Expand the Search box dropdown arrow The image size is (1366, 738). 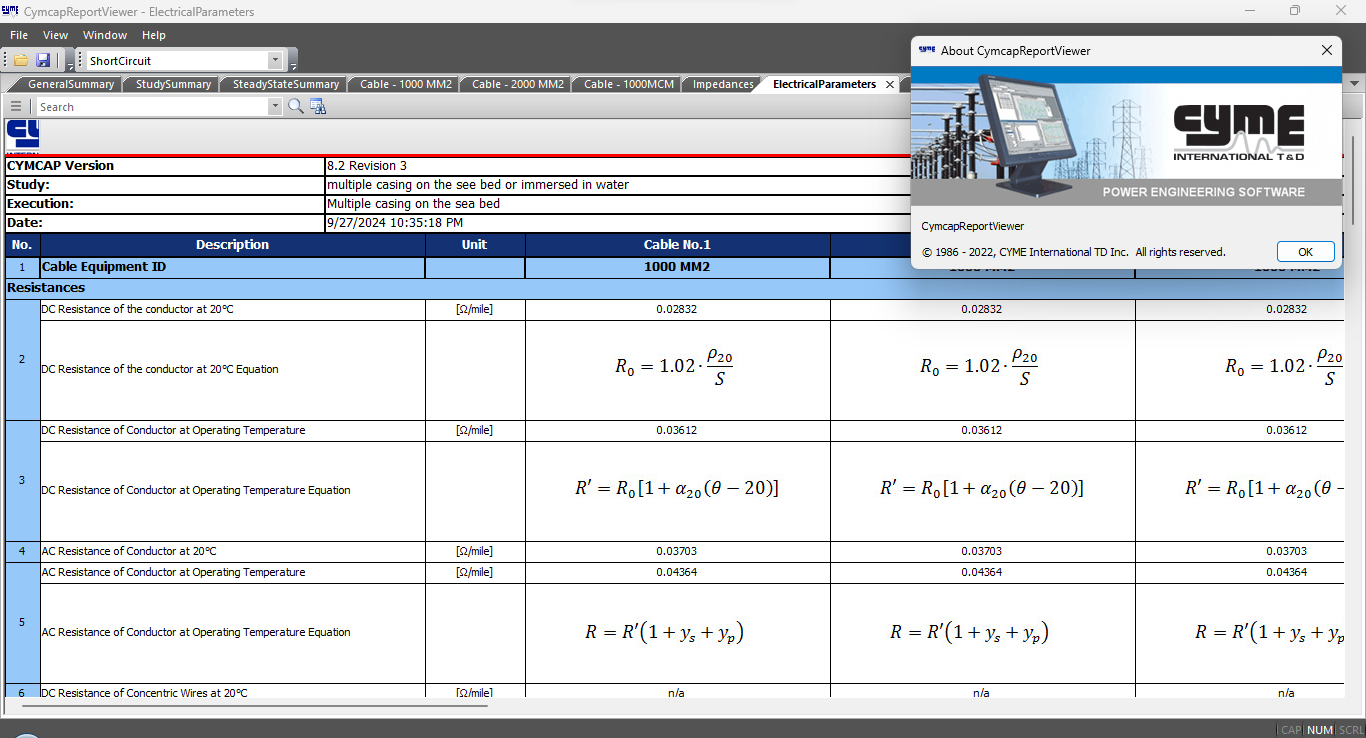click(x=275, y=107)
